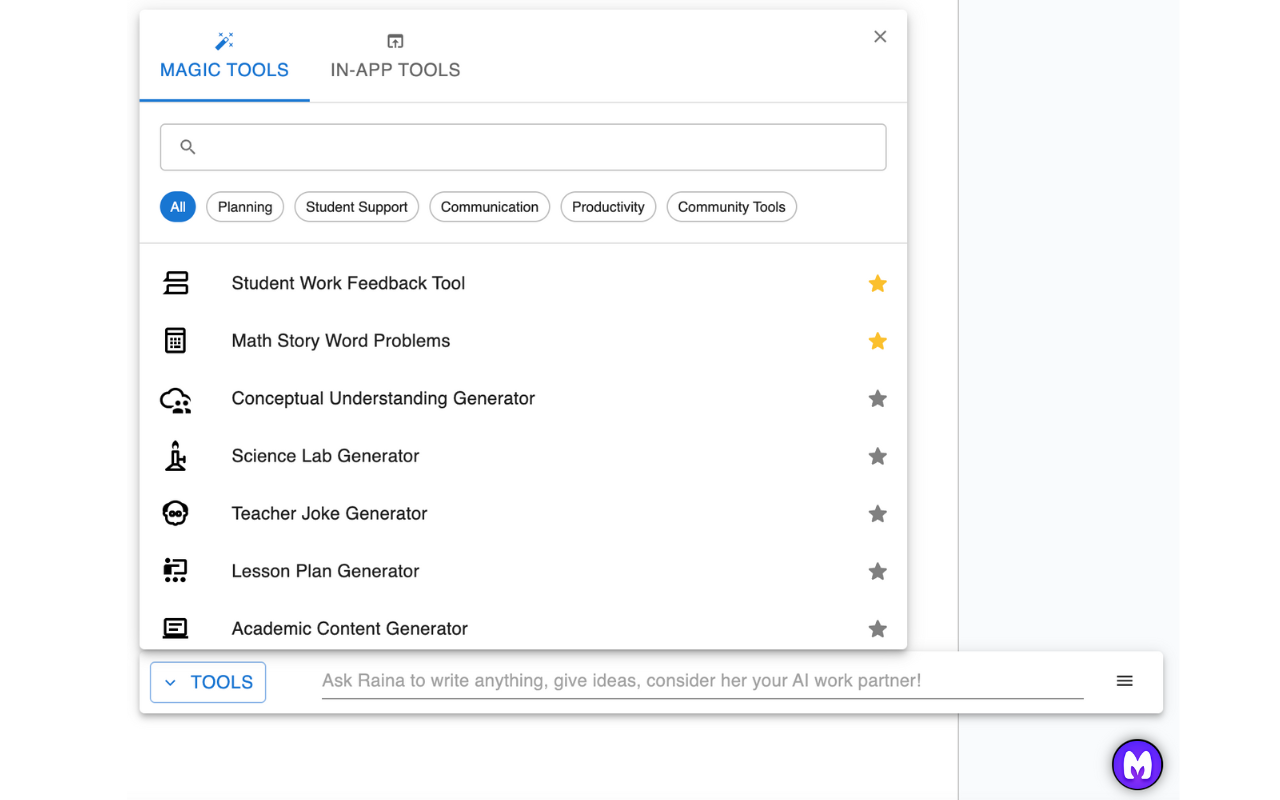Unfavorite Student Work Feedback Tool star
The image size is (1280, 800).
[878, 284]
